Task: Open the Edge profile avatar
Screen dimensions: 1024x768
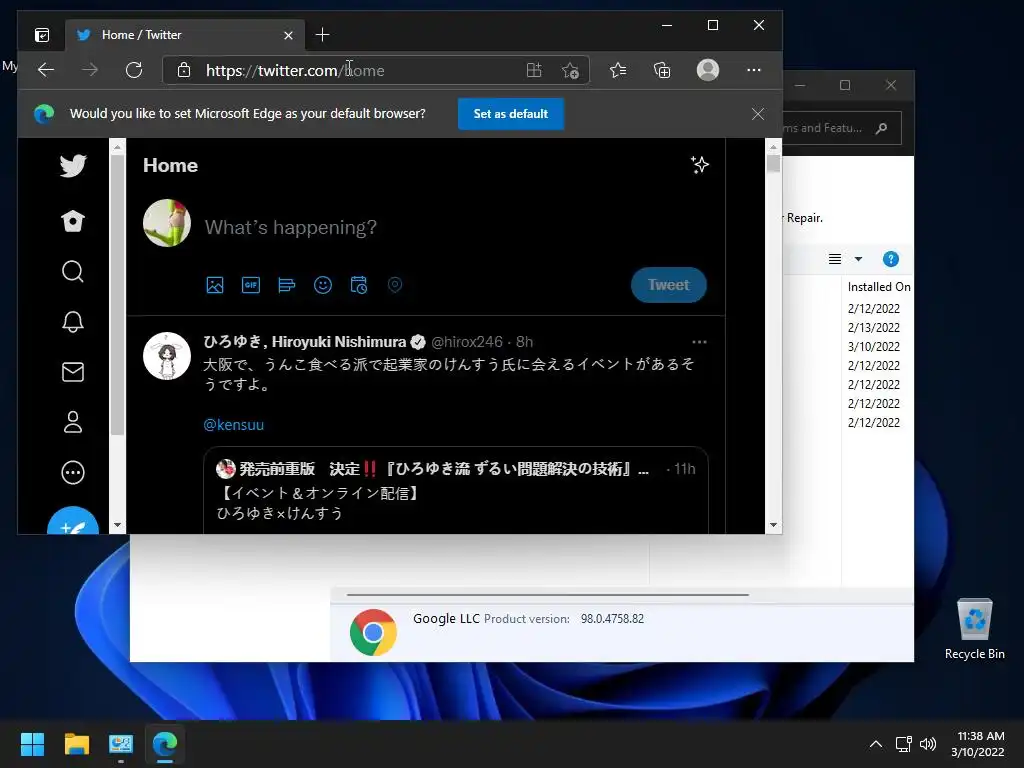Action: pyautogui.click(x=708, y=70)
